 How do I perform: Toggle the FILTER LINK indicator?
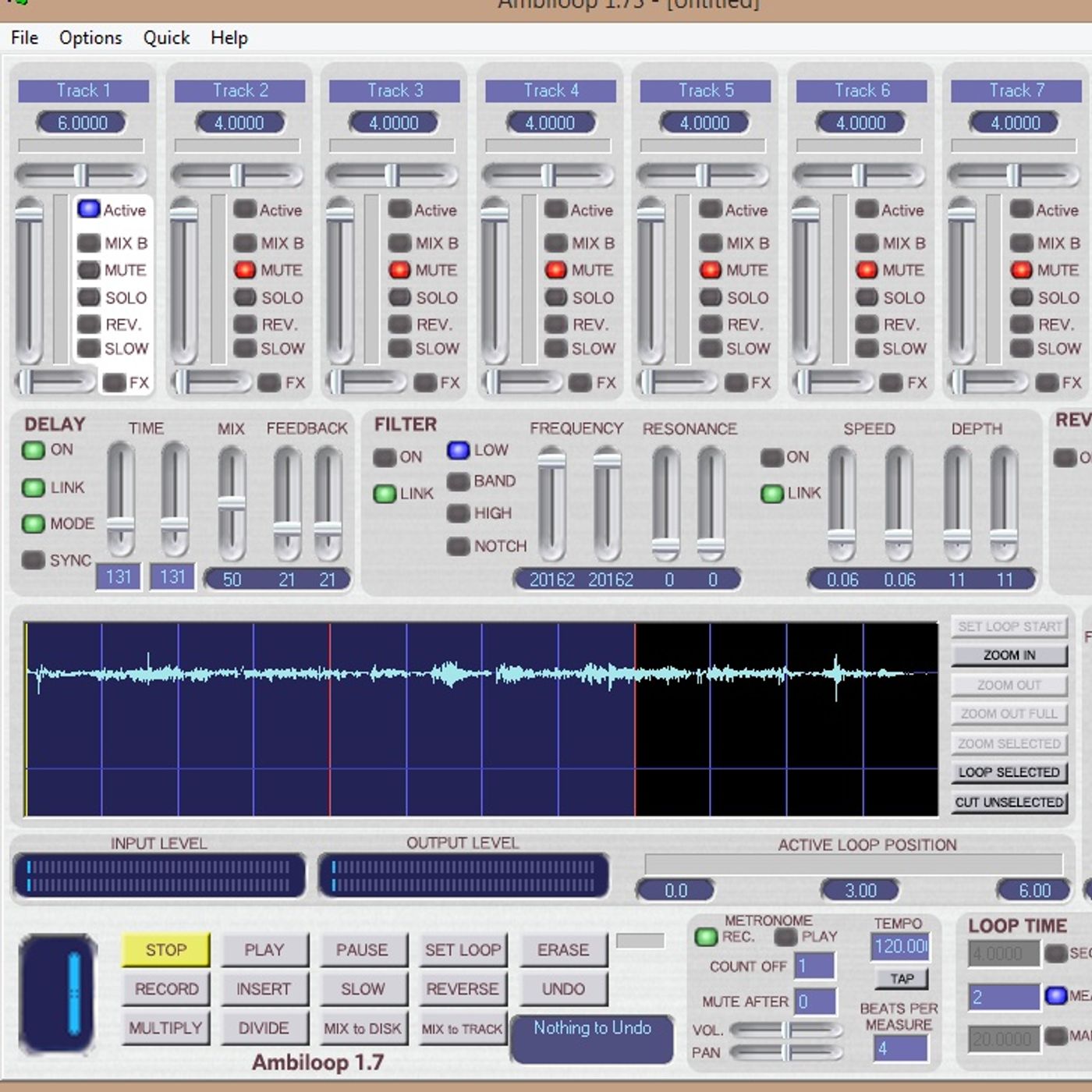[385, 494]
